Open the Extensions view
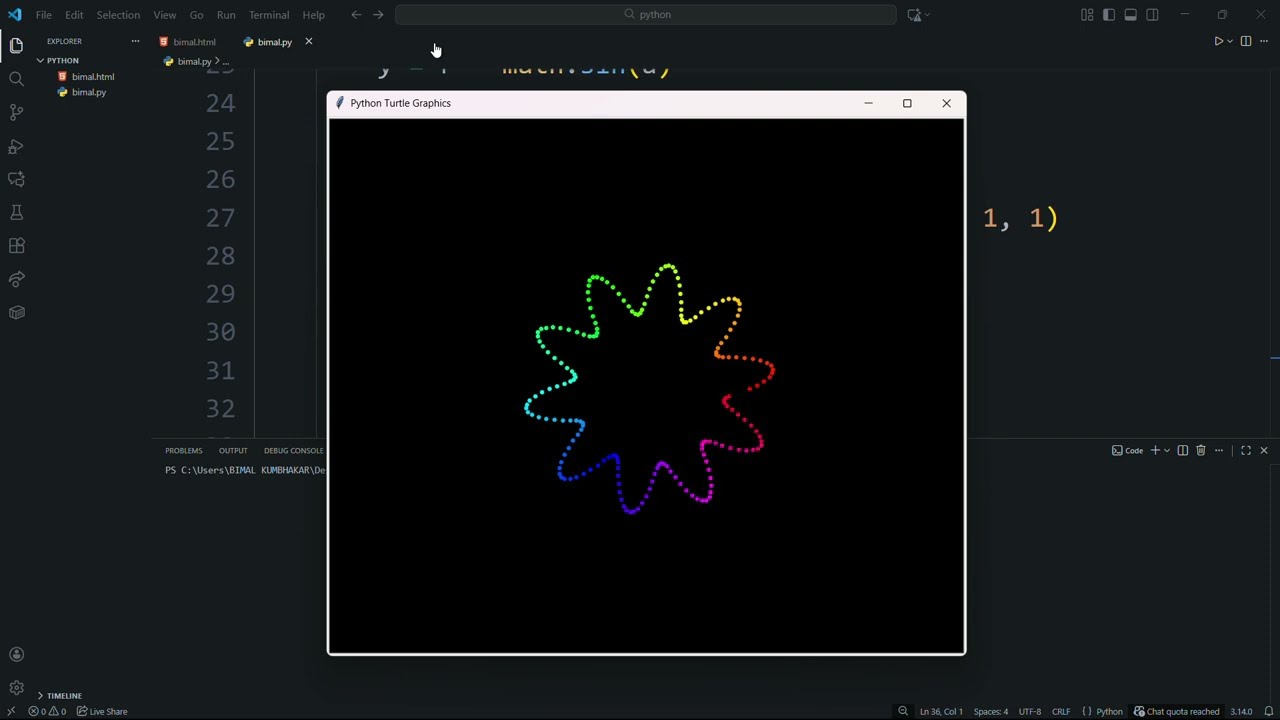Viewport: 1280px width, 720px height. (16, 246)
